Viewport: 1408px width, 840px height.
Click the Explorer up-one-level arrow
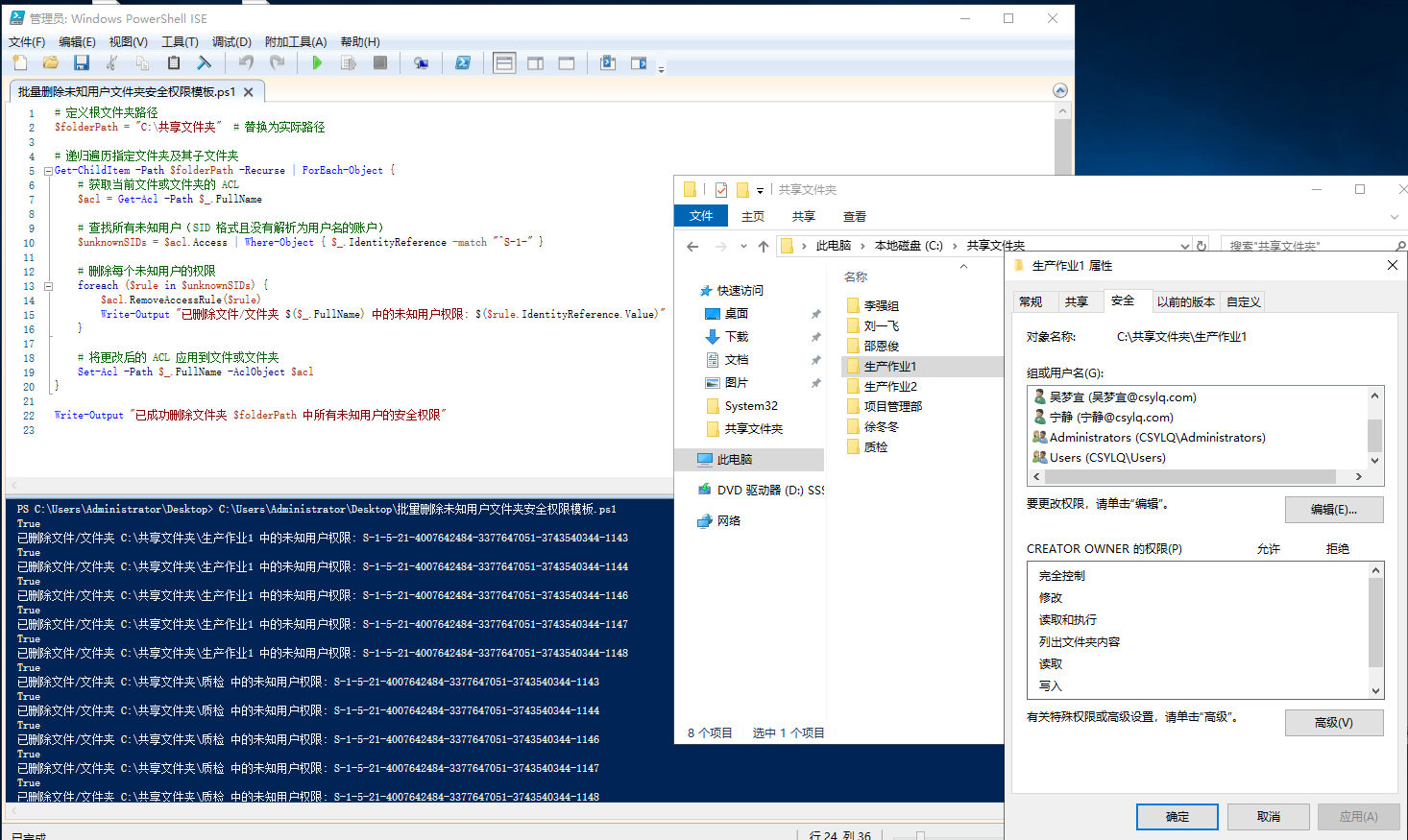coord(764,247)
